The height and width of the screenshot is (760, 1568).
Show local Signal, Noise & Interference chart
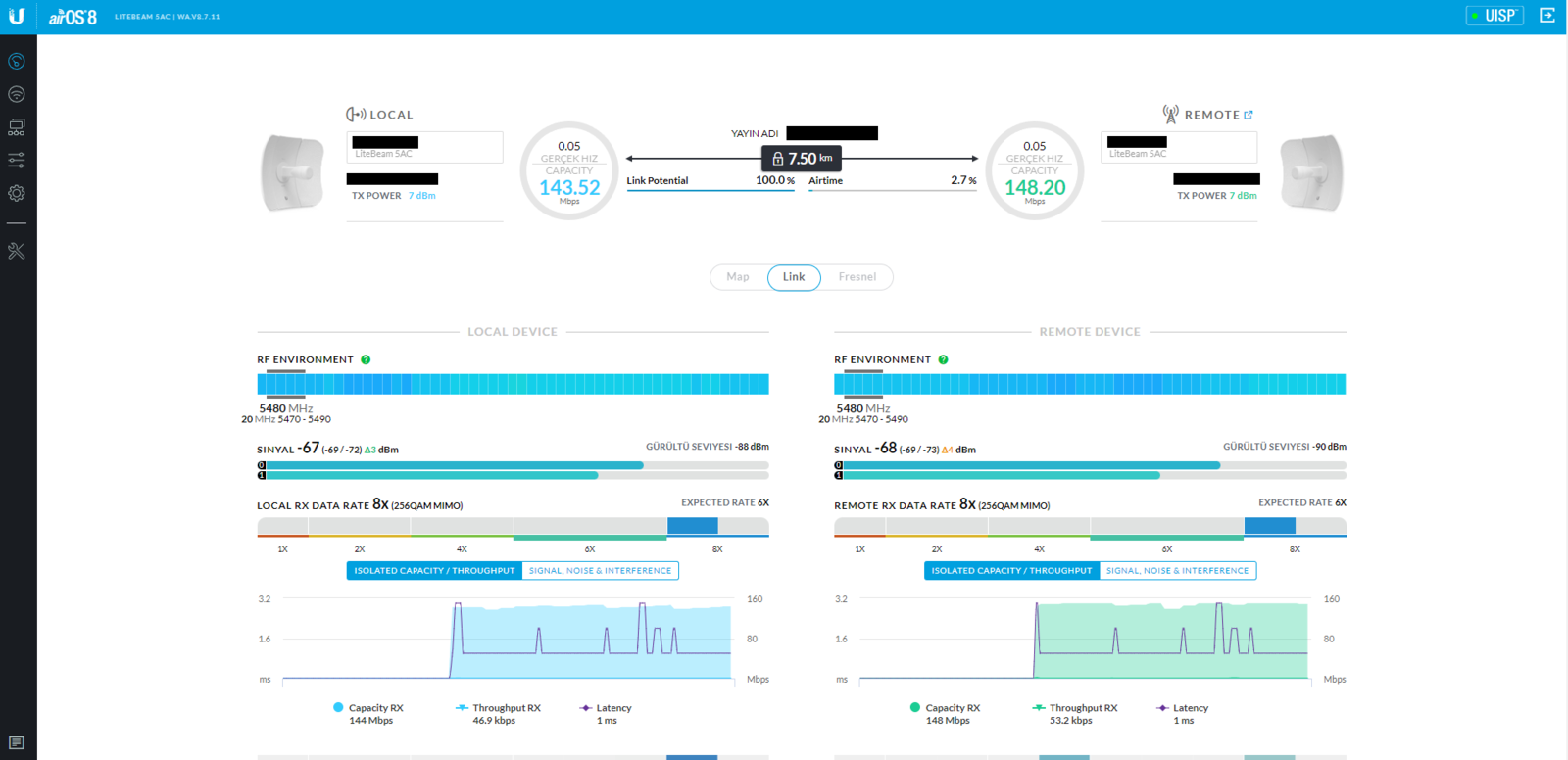[x=600, y=570]
